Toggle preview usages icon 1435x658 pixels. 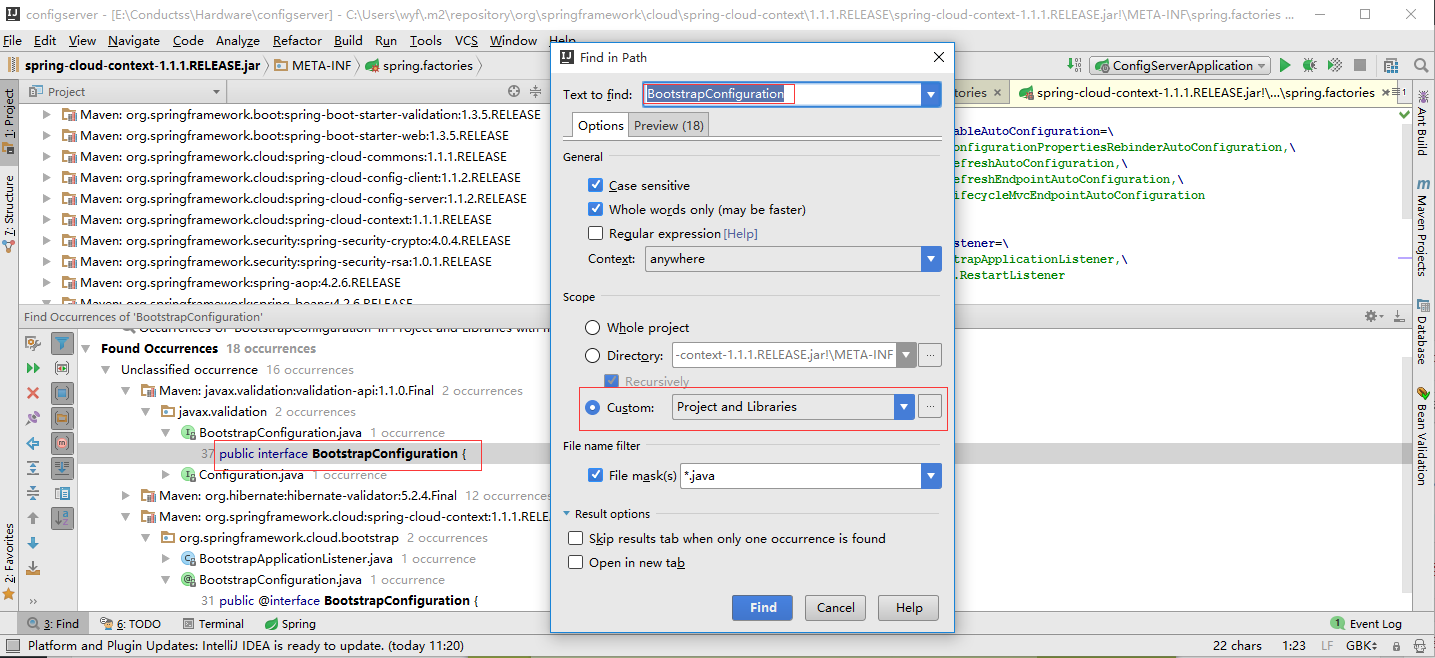click(62, 493)
